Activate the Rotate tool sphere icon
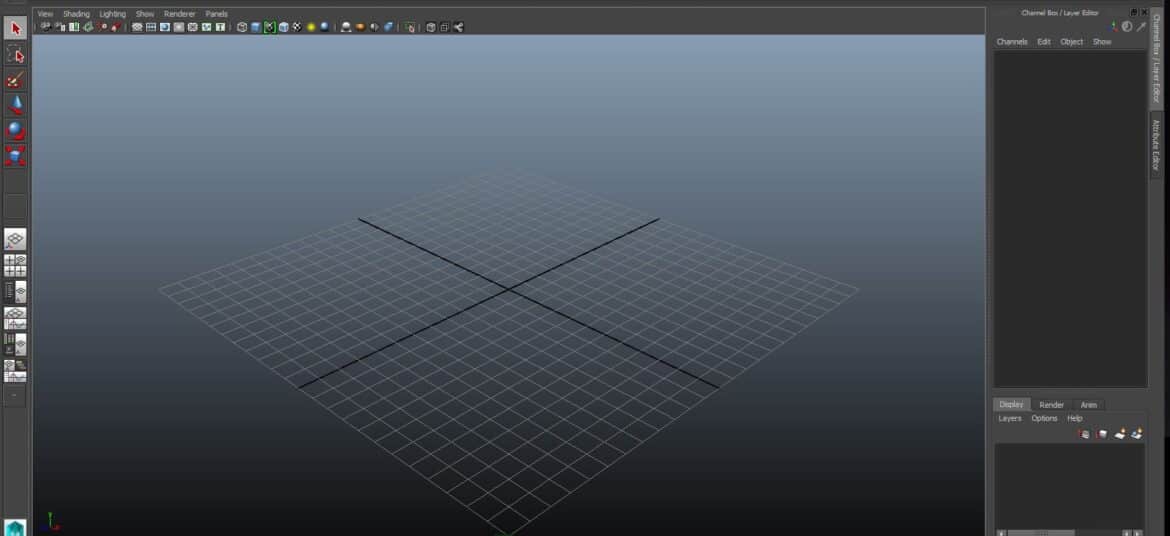 coord(16,131)
